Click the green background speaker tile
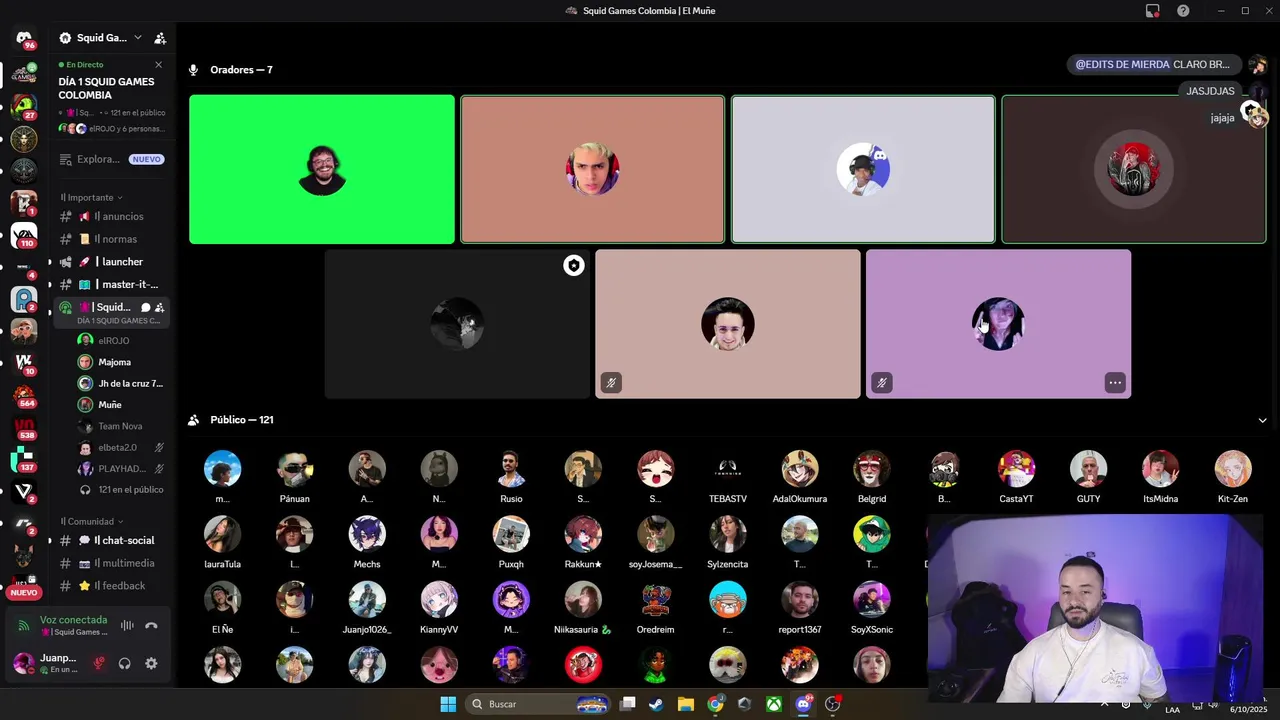 point(322,169)
